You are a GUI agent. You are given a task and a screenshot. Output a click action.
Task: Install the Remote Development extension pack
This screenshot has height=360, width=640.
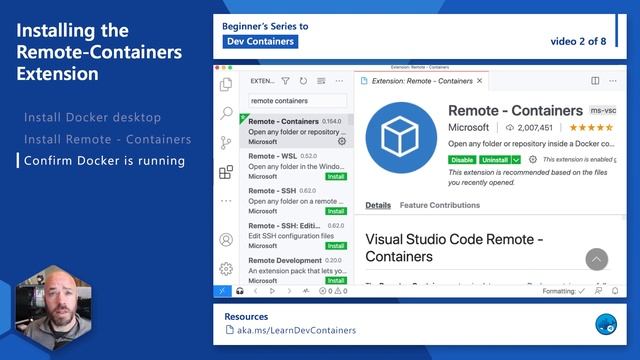tap(336, 280)
